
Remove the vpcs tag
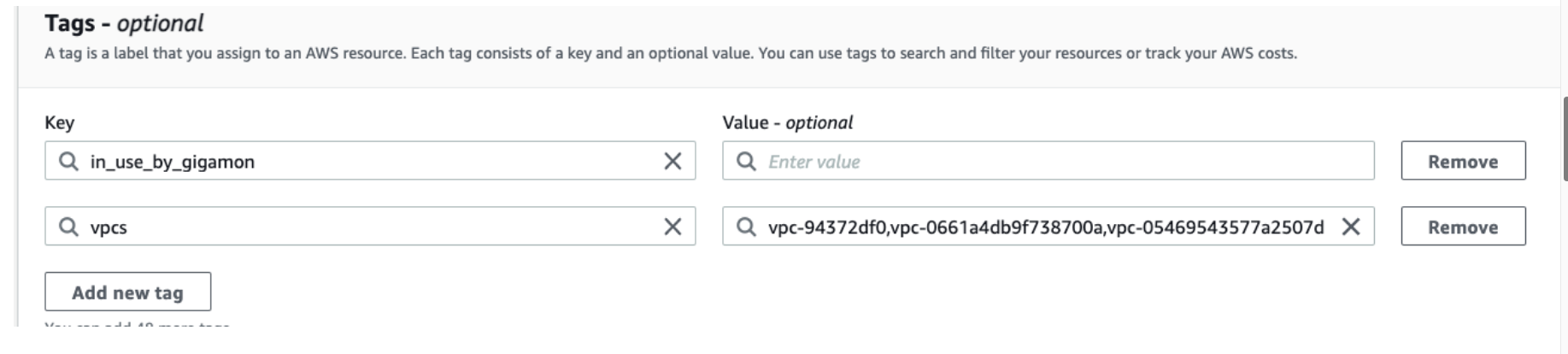(1462, 227)
